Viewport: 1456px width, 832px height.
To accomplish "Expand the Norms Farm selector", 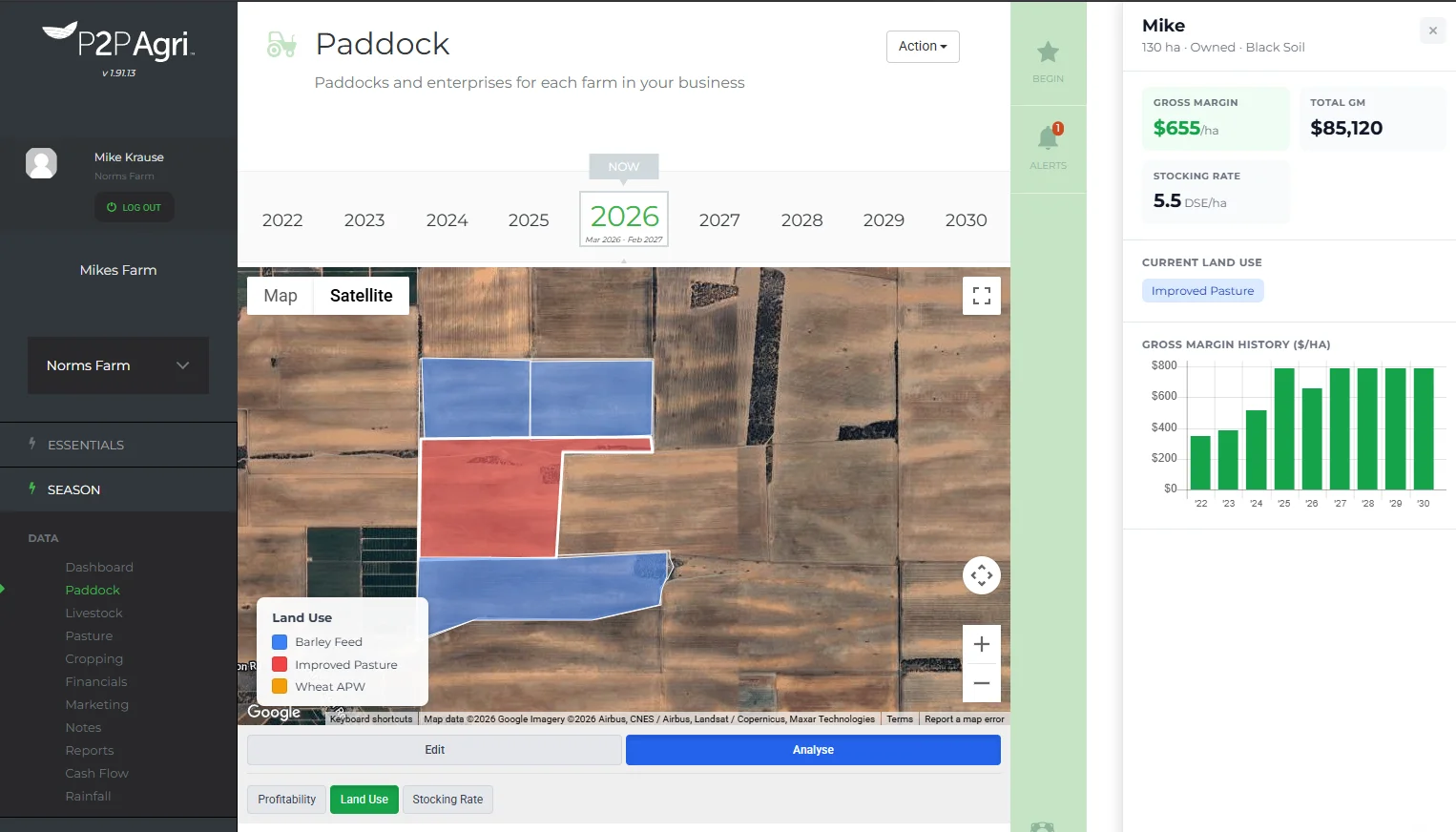I will tap(117, 365).
